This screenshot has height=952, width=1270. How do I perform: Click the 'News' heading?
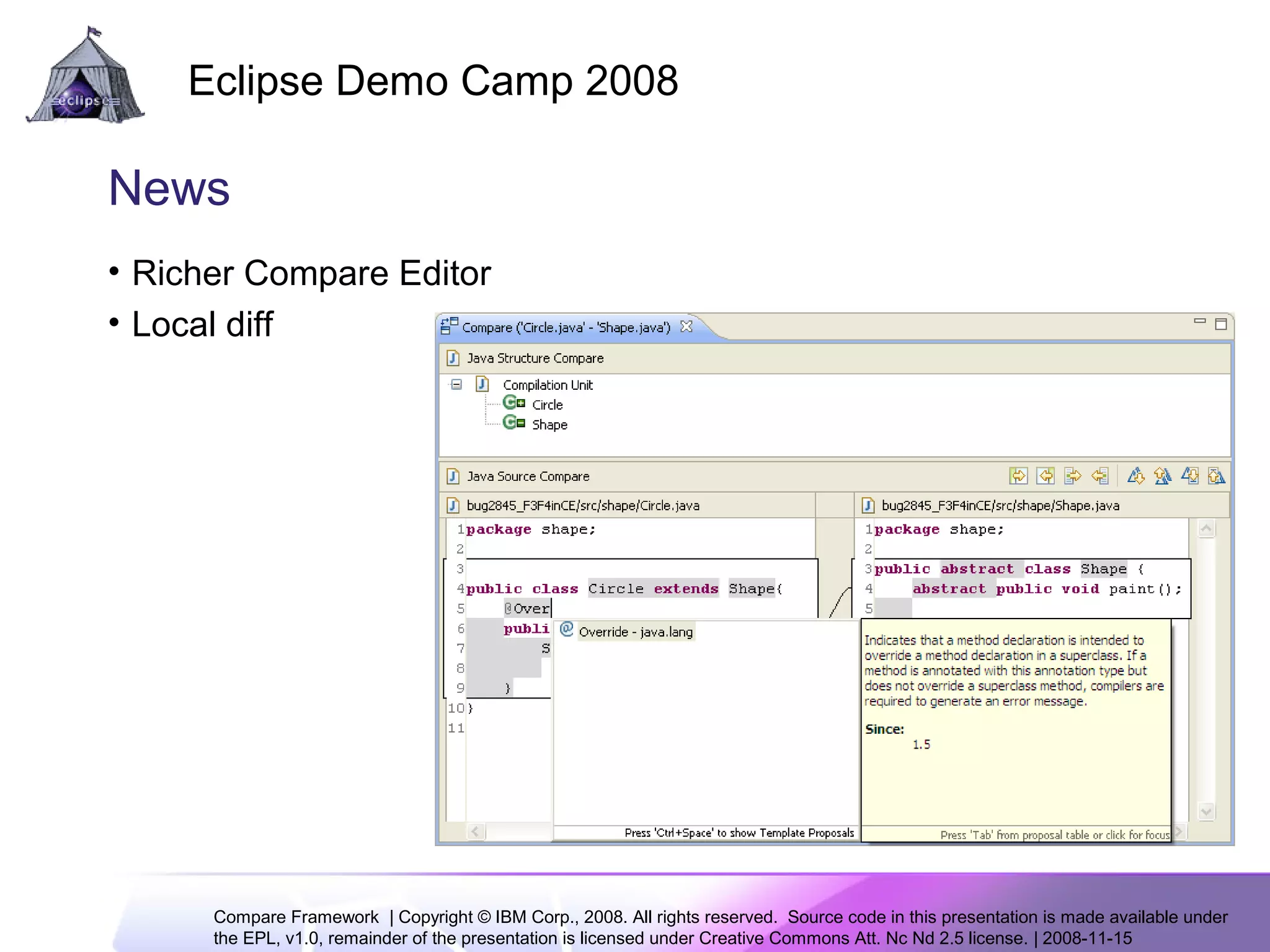[169, 187]
